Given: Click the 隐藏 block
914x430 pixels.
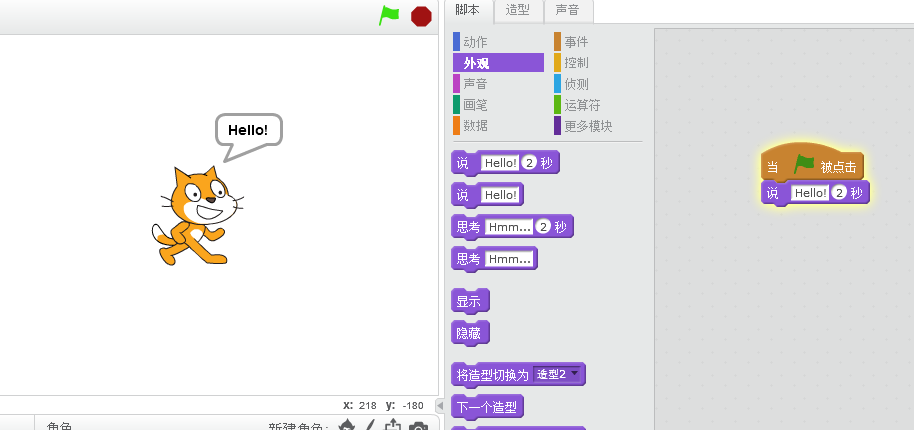Looking at the screenshot, I should [470, 333].
